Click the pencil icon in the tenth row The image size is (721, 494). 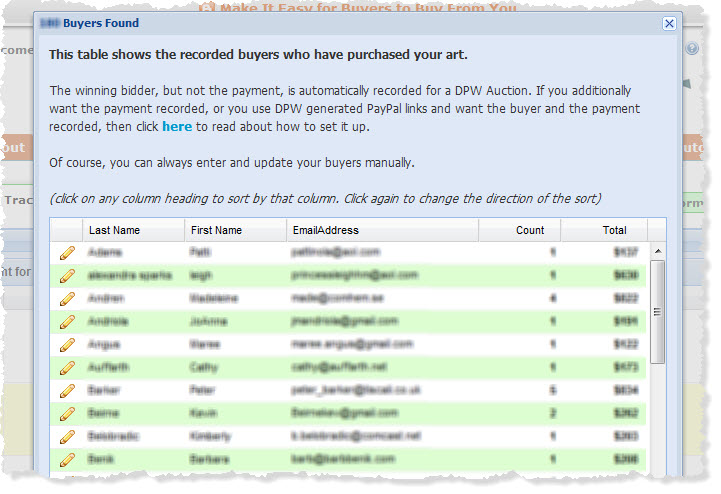[67, 460]
